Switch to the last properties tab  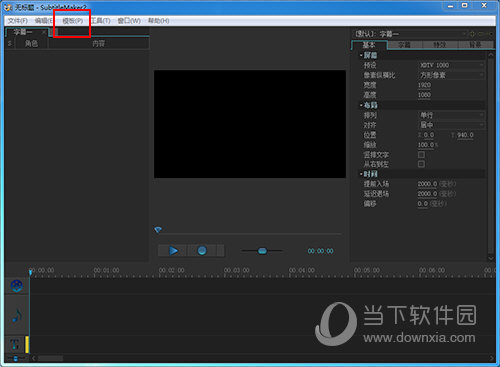coord(475,45)
